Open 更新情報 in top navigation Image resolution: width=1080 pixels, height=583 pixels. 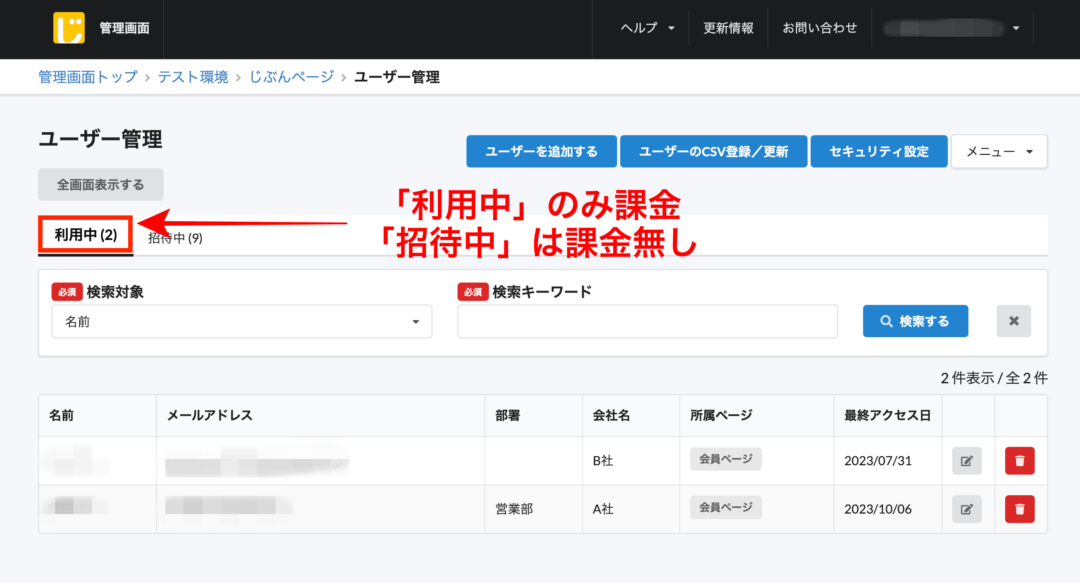(x=728, y=28)
